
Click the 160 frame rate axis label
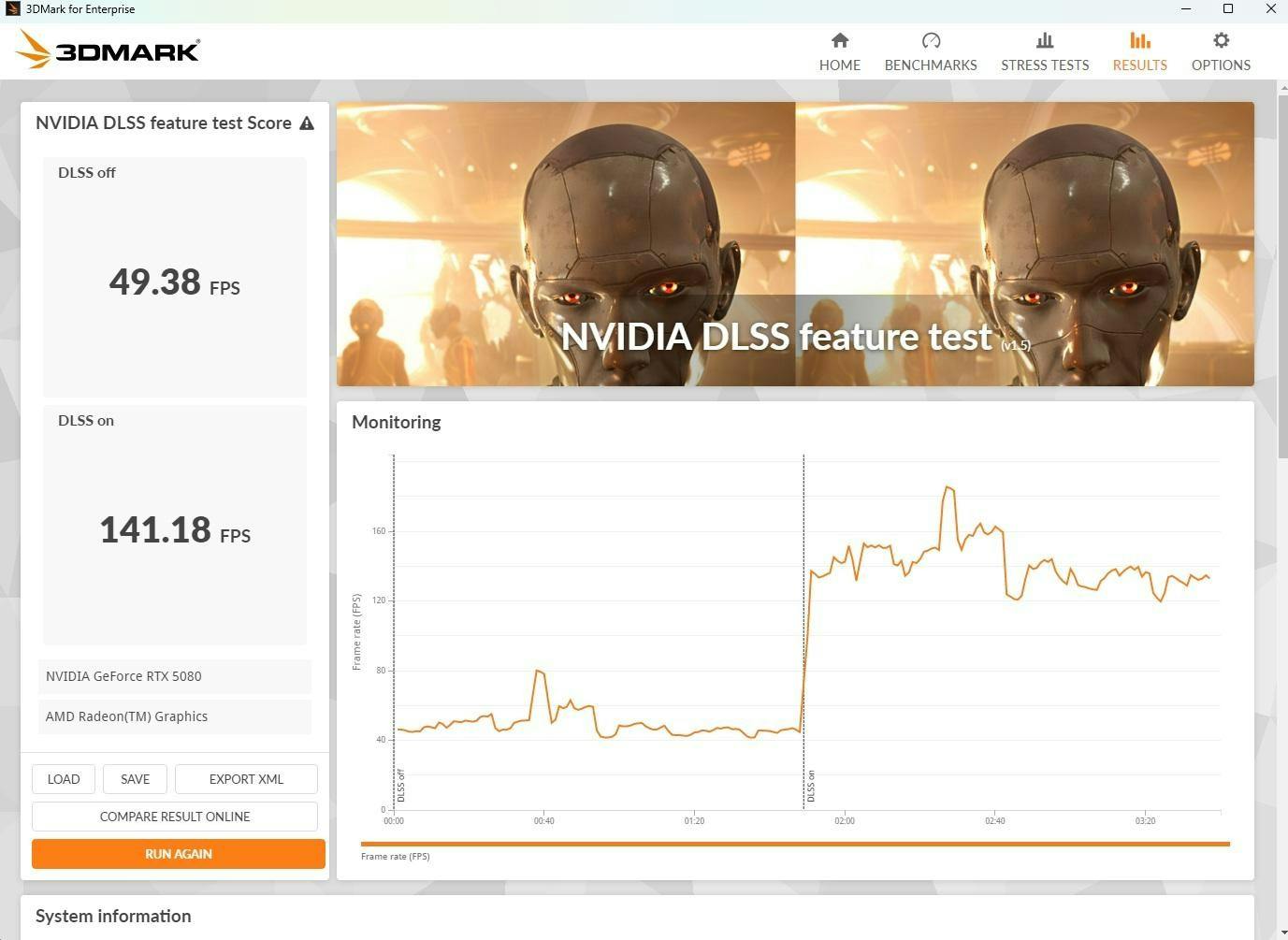click(379, 531)
